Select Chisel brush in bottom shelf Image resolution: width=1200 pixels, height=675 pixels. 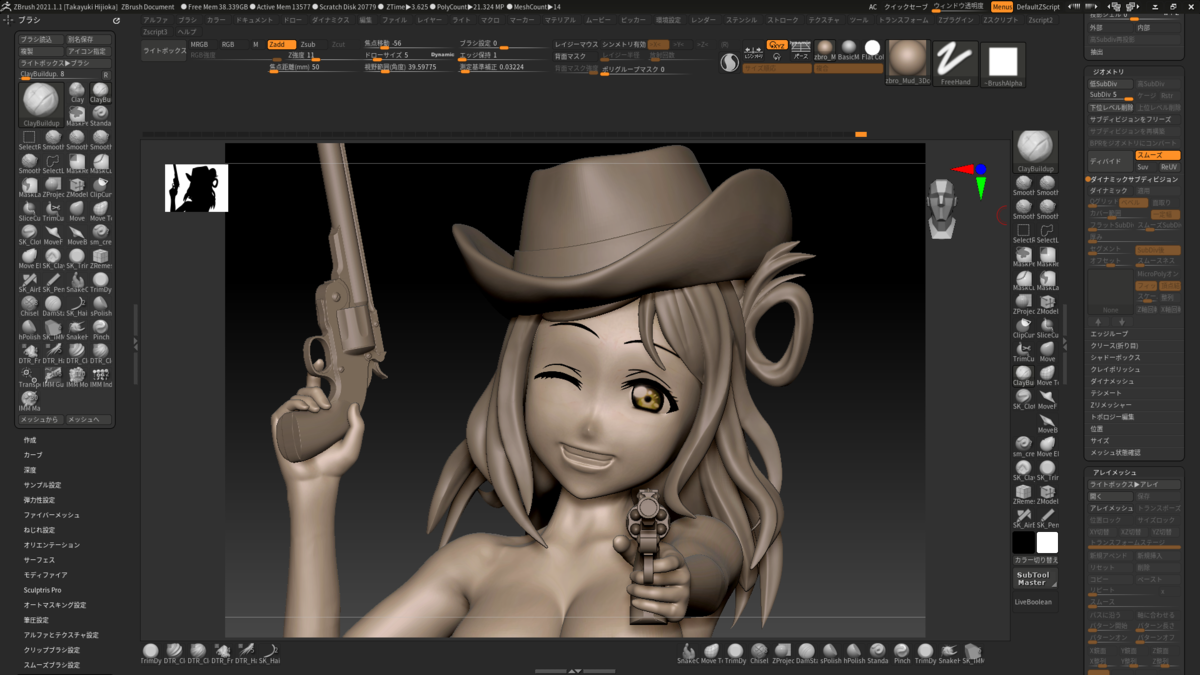758,654
